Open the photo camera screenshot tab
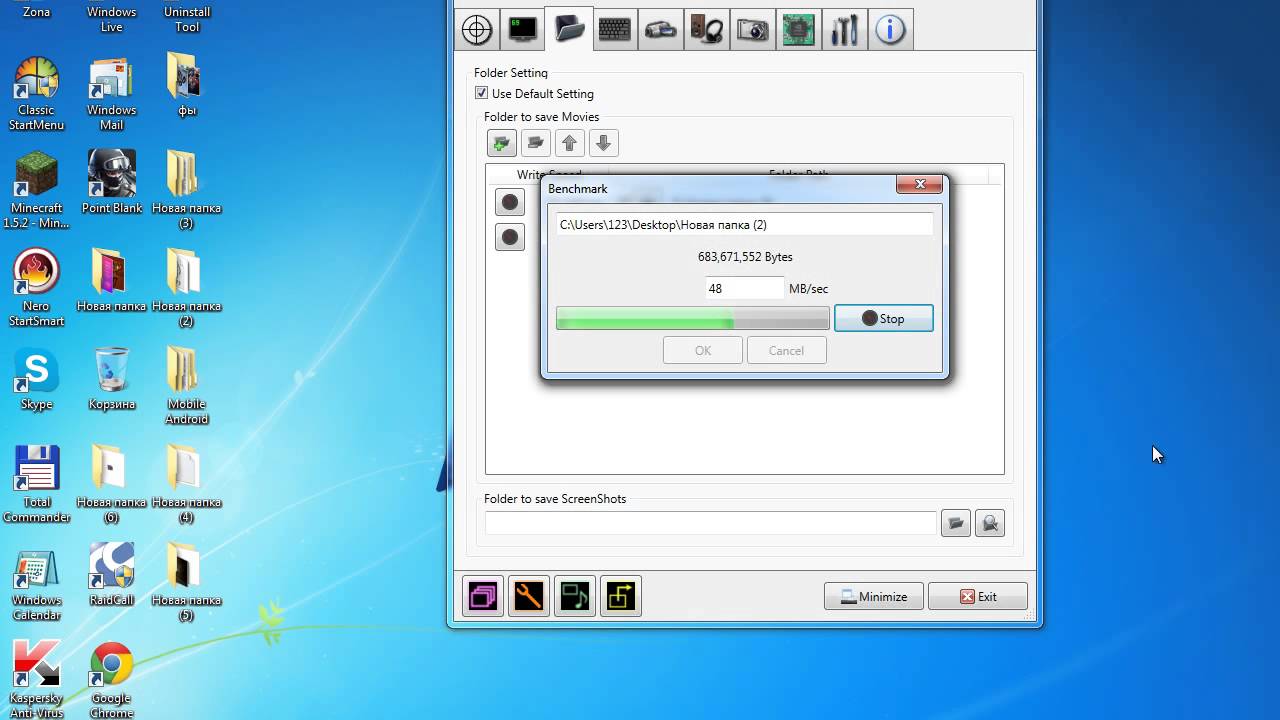Image resolution: width=1280 pixels, height=720 pixels. 753,29
